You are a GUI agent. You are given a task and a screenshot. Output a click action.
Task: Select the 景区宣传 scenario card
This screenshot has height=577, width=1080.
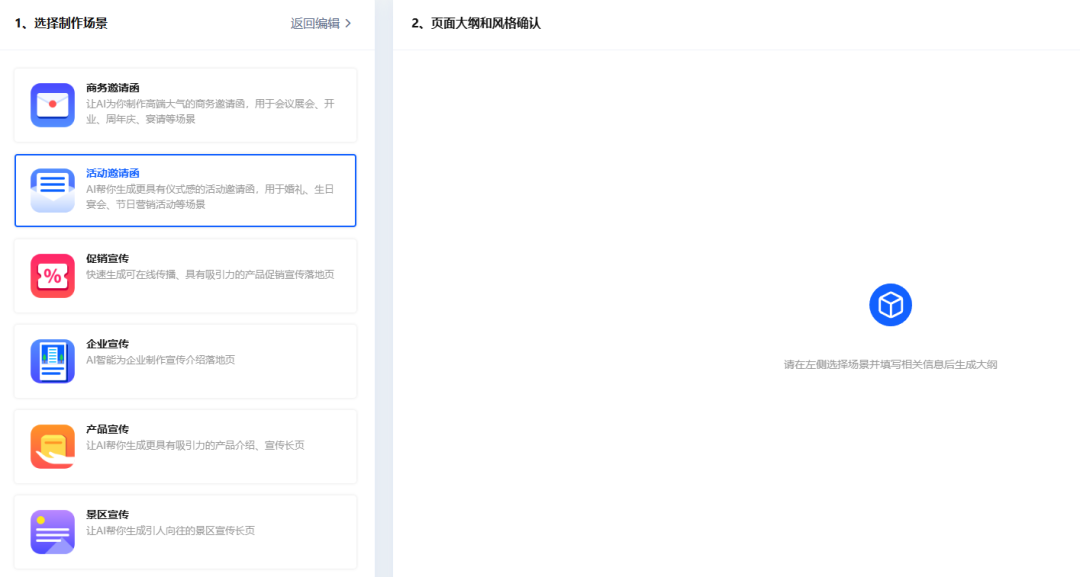(186, 531)
